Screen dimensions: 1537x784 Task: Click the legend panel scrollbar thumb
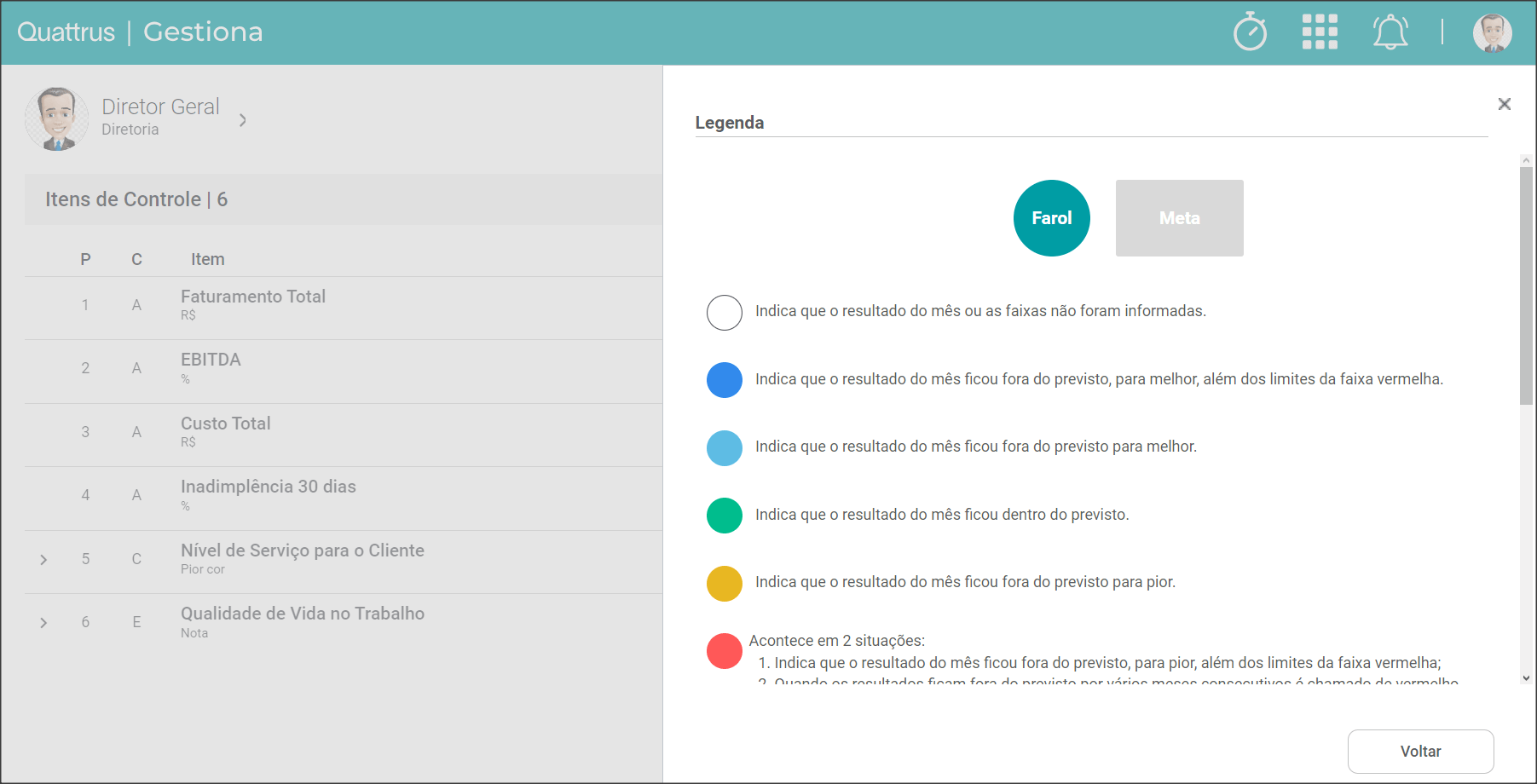1526,285
